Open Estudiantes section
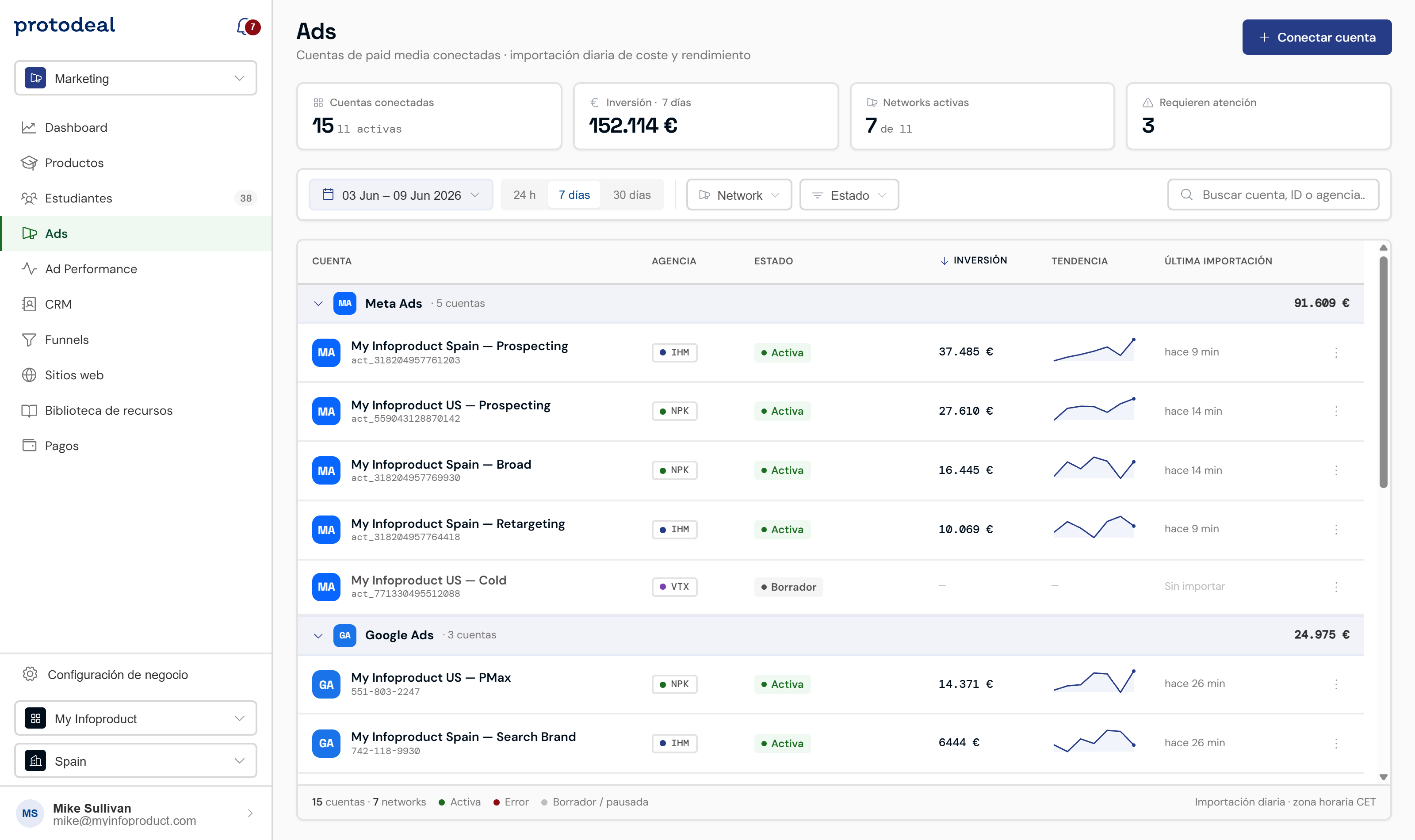Screen dimensions: 1415x840 click(x=136, y=198)
